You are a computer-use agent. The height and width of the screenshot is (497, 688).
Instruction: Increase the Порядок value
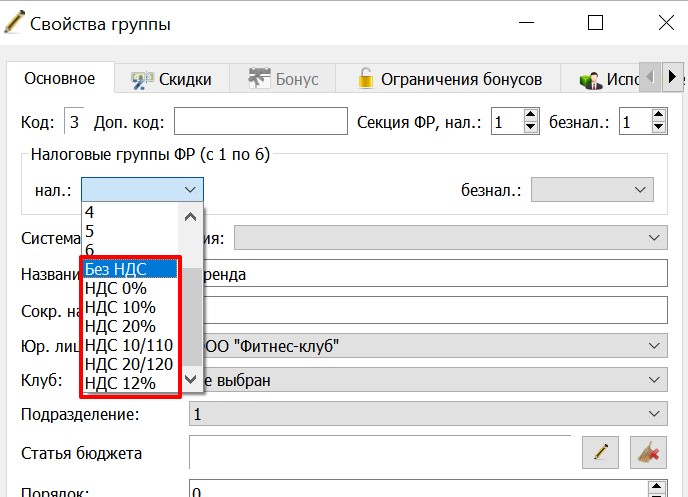tap(656, 486)
